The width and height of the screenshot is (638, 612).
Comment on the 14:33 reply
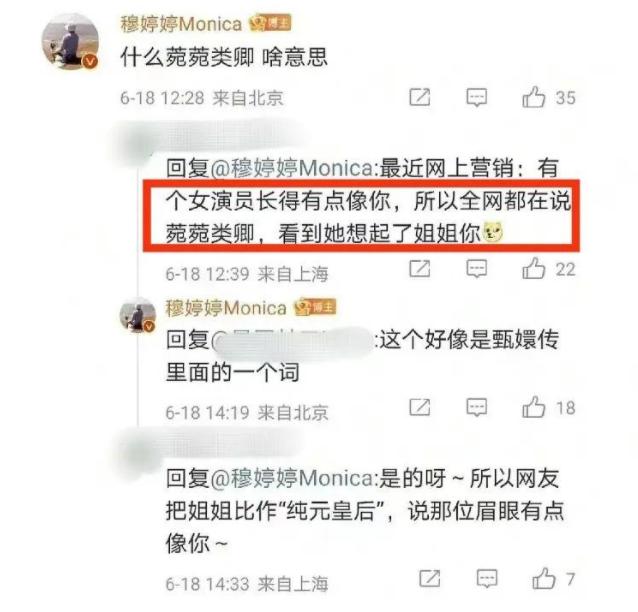(x=487, y=579)
